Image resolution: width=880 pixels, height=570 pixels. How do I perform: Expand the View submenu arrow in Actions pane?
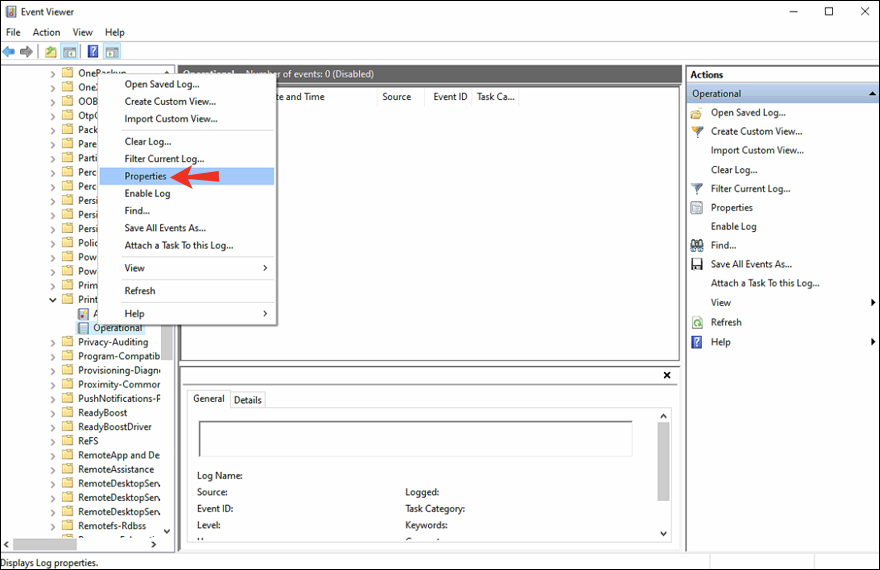click(873, 303)
